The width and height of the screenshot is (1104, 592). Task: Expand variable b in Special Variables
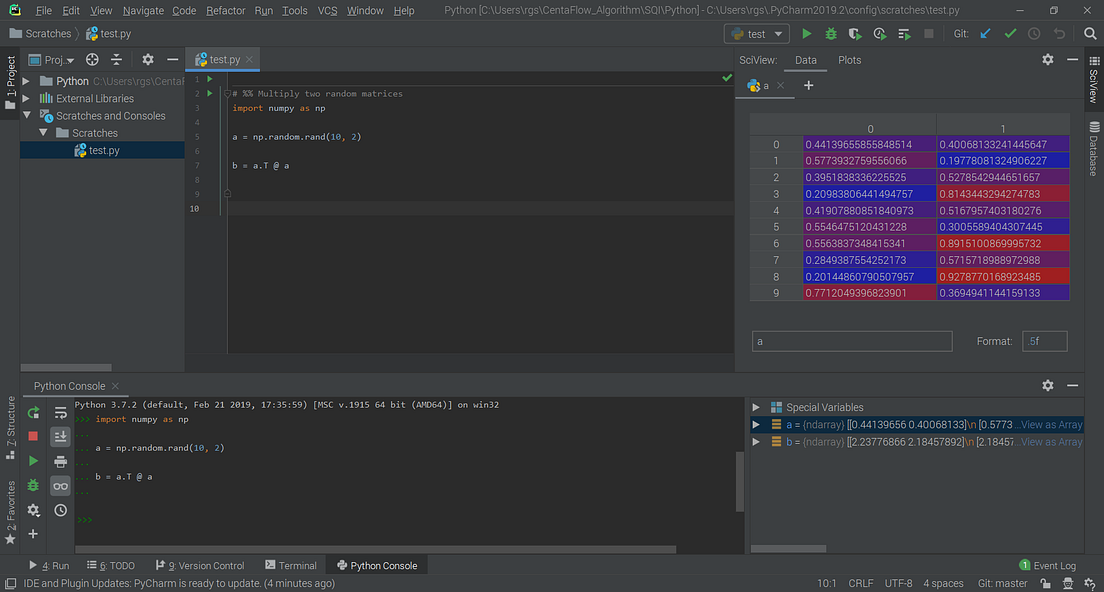point(757,441)
